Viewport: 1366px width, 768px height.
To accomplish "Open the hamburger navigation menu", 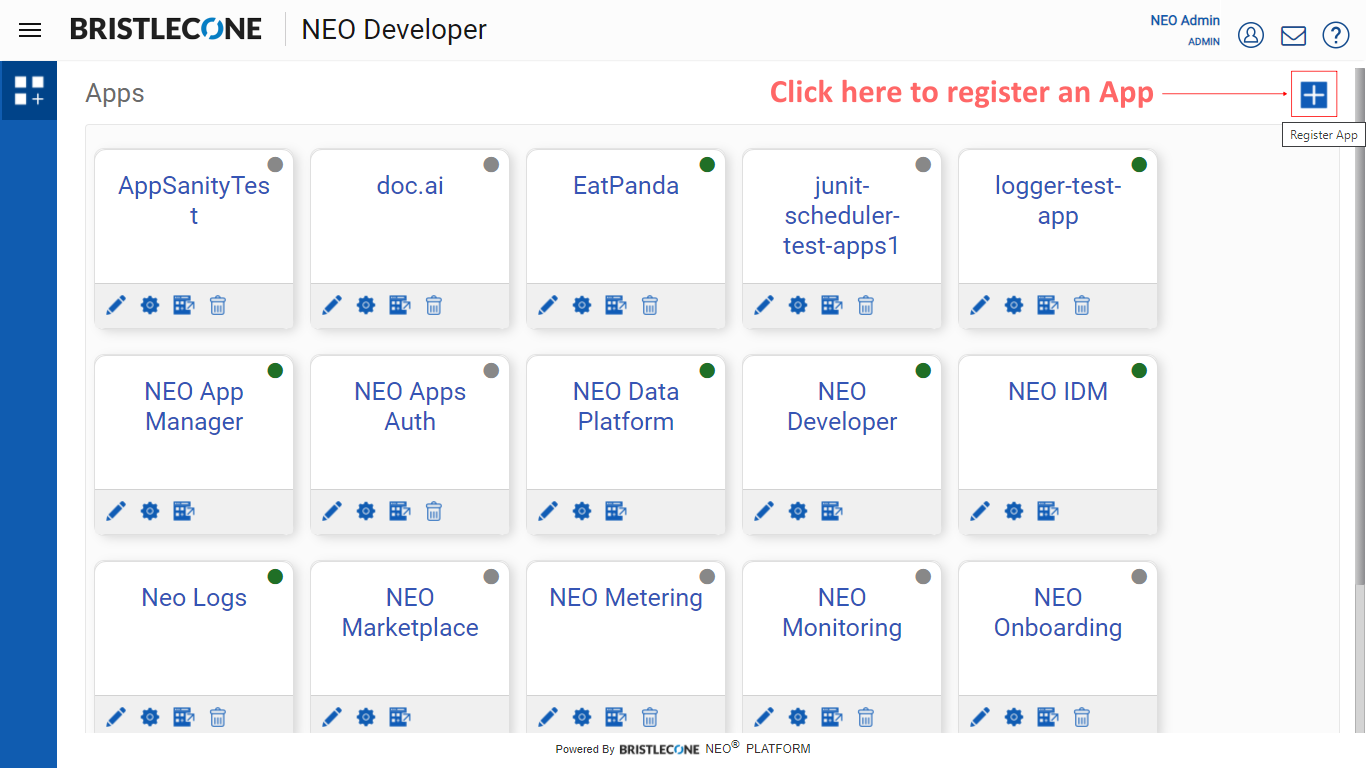I will (x=30, y=30).
